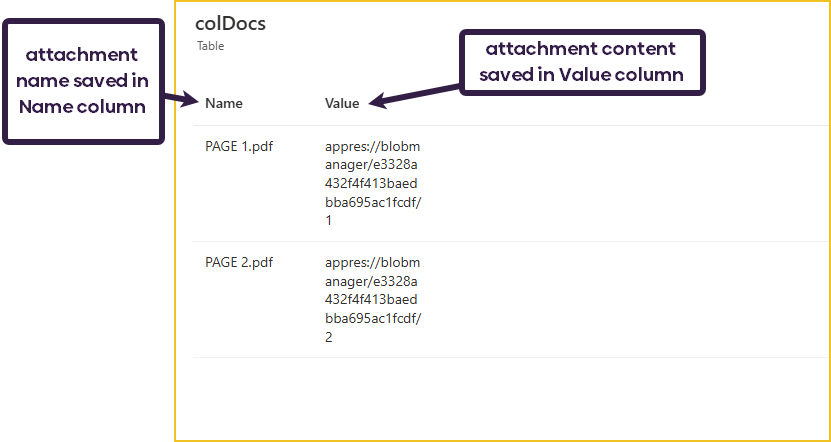Click the appres blobmanager value ending in 2
This screenshot has height=442, width=831.
coord(373,299)
